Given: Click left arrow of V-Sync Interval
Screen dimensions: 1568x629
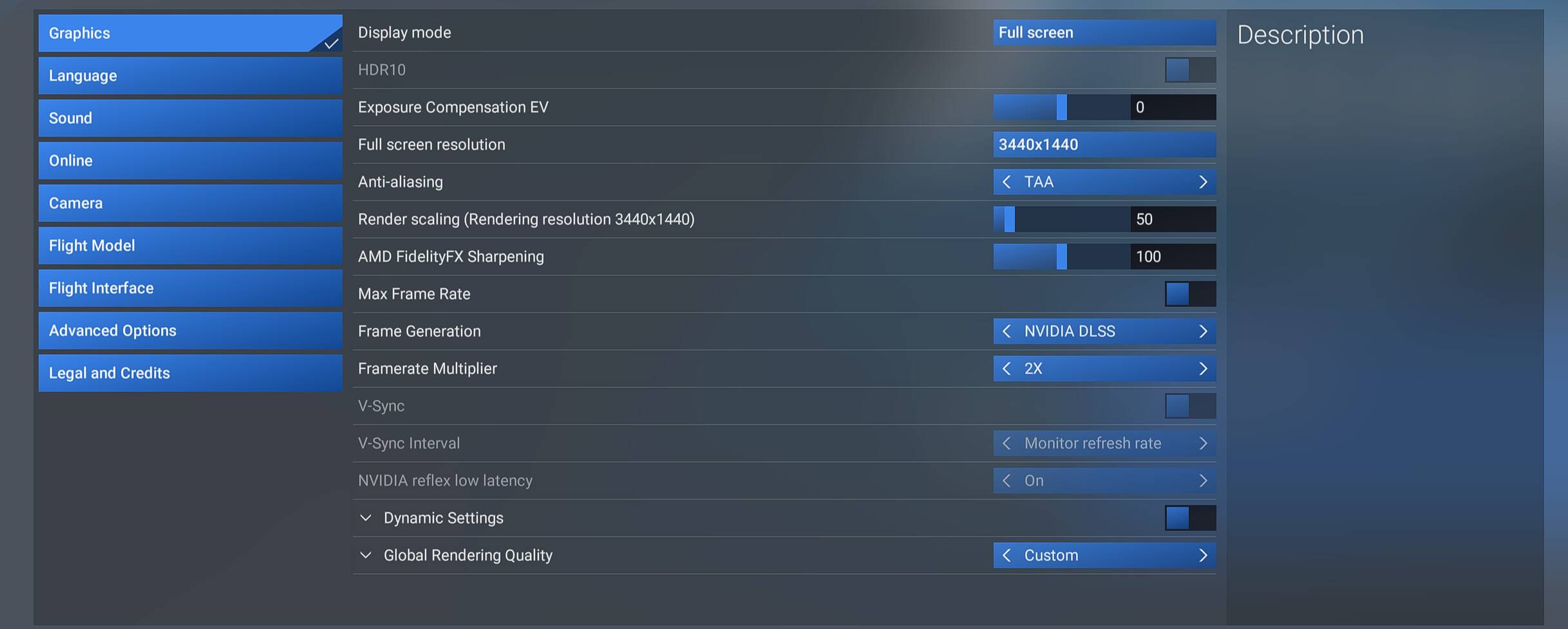Looking at the screenshot, I should coord(1006,444).
